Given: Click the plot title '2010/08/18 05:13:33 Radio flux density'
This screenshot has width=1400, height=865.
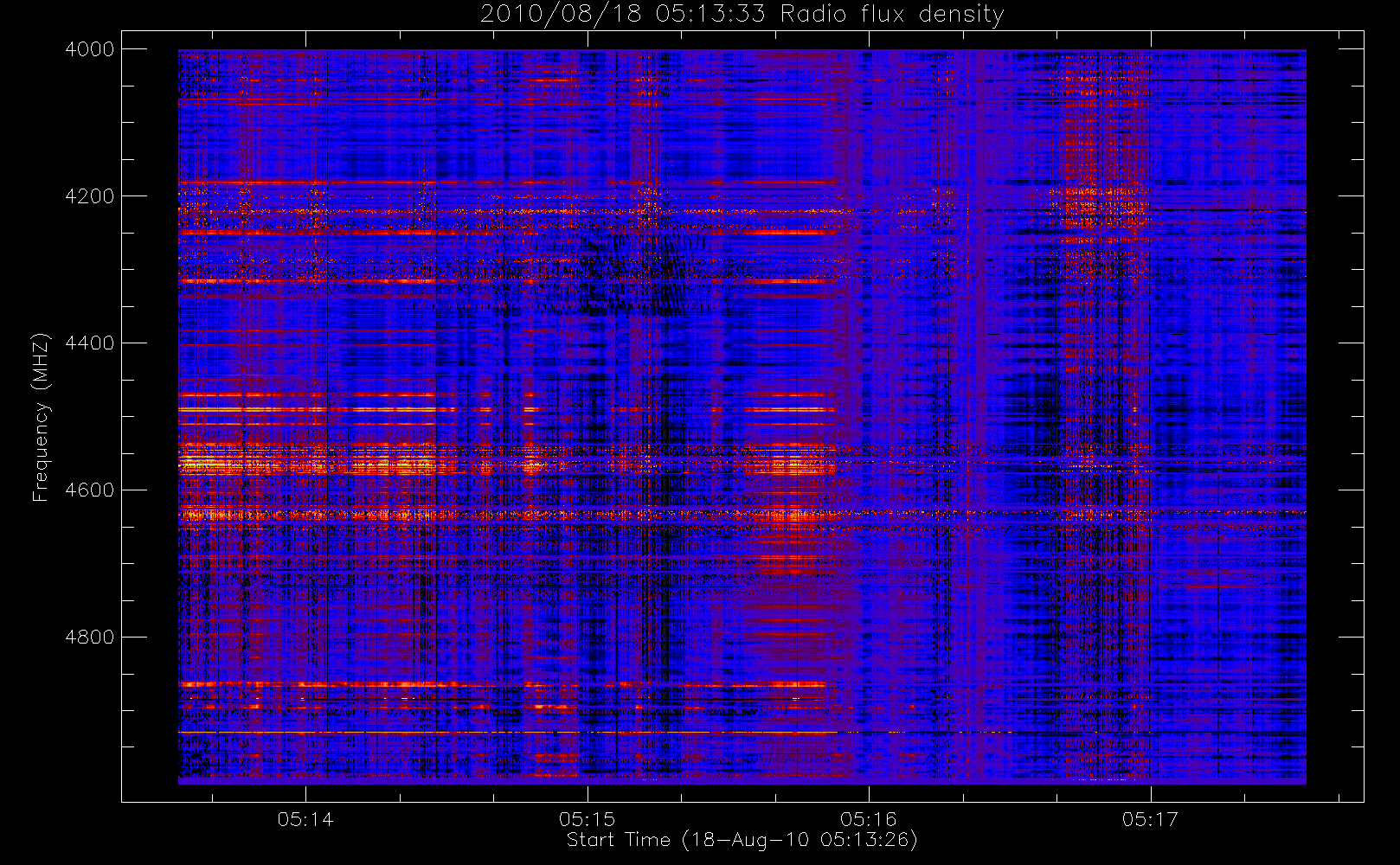Looking at the screenshot, I should click(x=742, y=15).
